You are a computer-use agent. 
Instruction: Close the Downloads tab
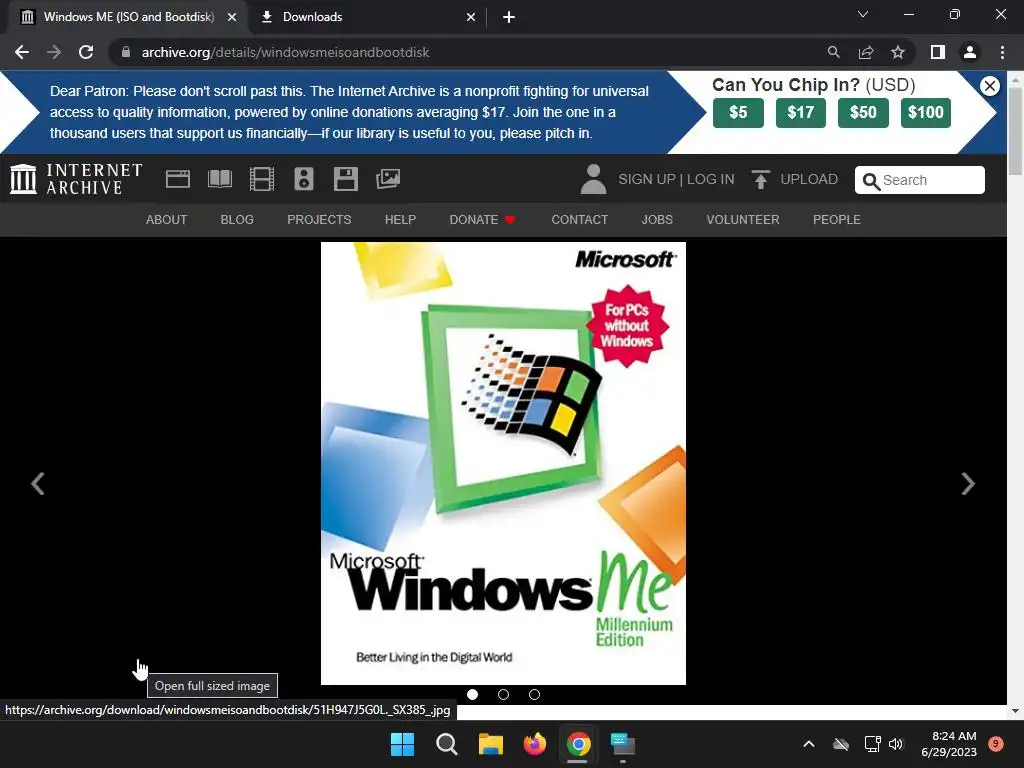coord(471,17)
